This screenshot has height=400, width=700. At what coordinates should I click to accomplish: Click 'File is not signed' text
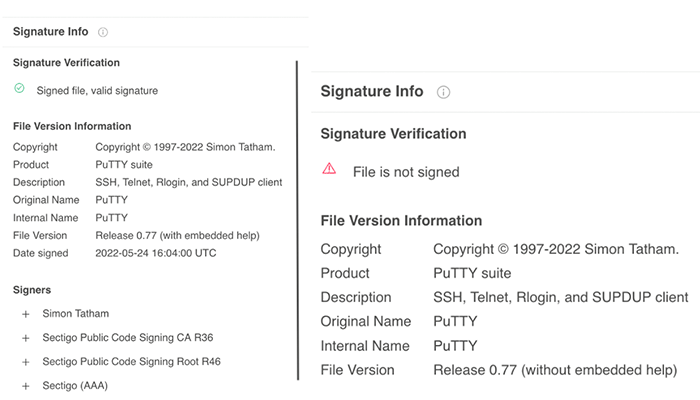click(x=406, y=172)
